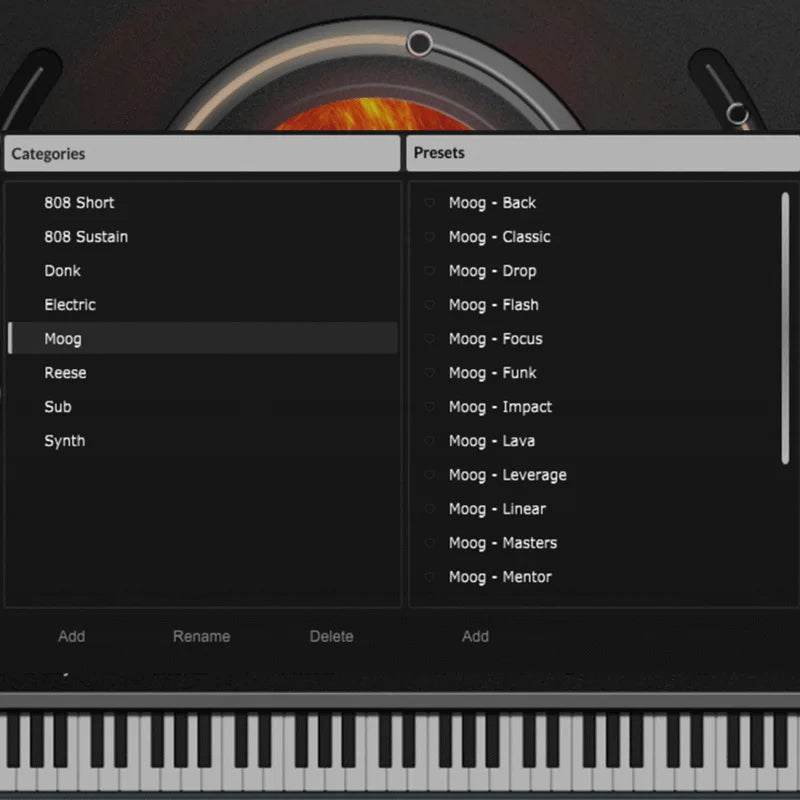Load the Moog - Masters preset
The height and width of the screenshot is (800, 800).
pyautogui.click(x=503, y=543)
